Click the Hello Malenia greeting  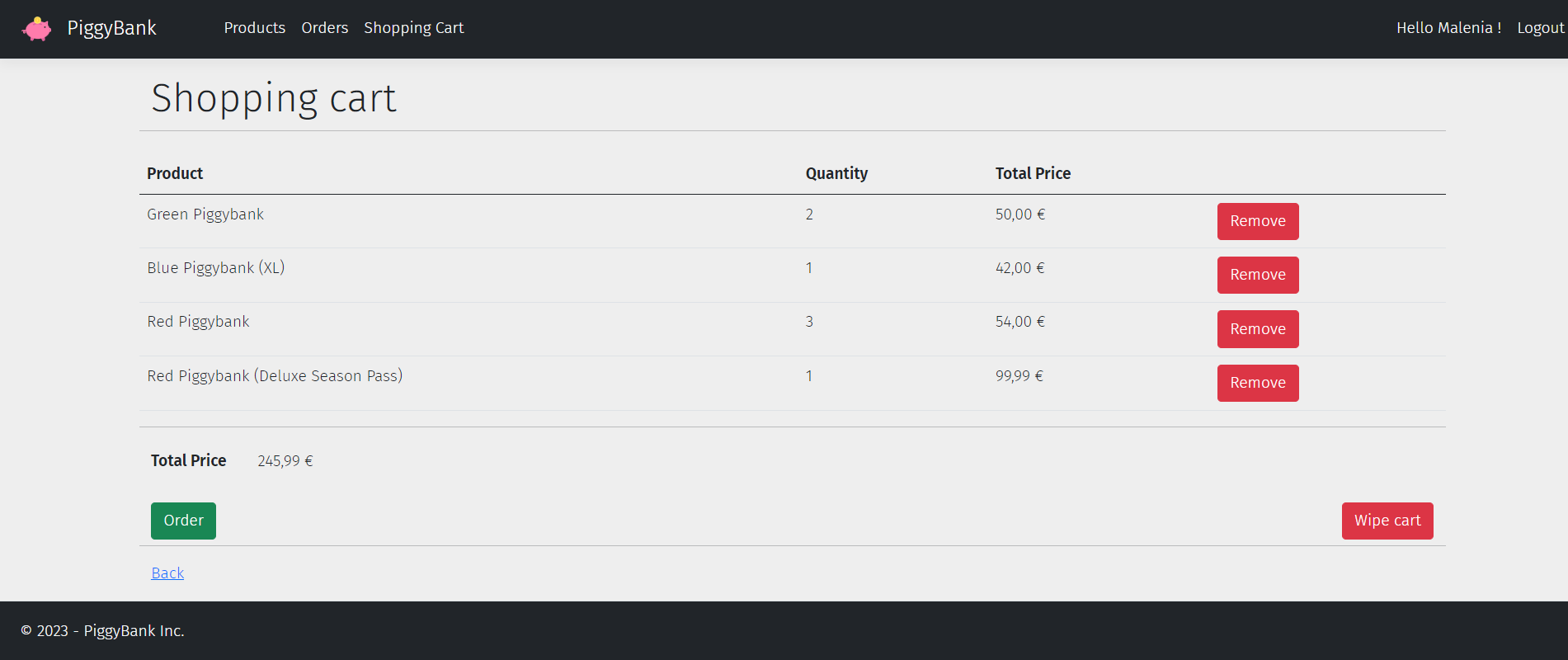click(1448, 28)
